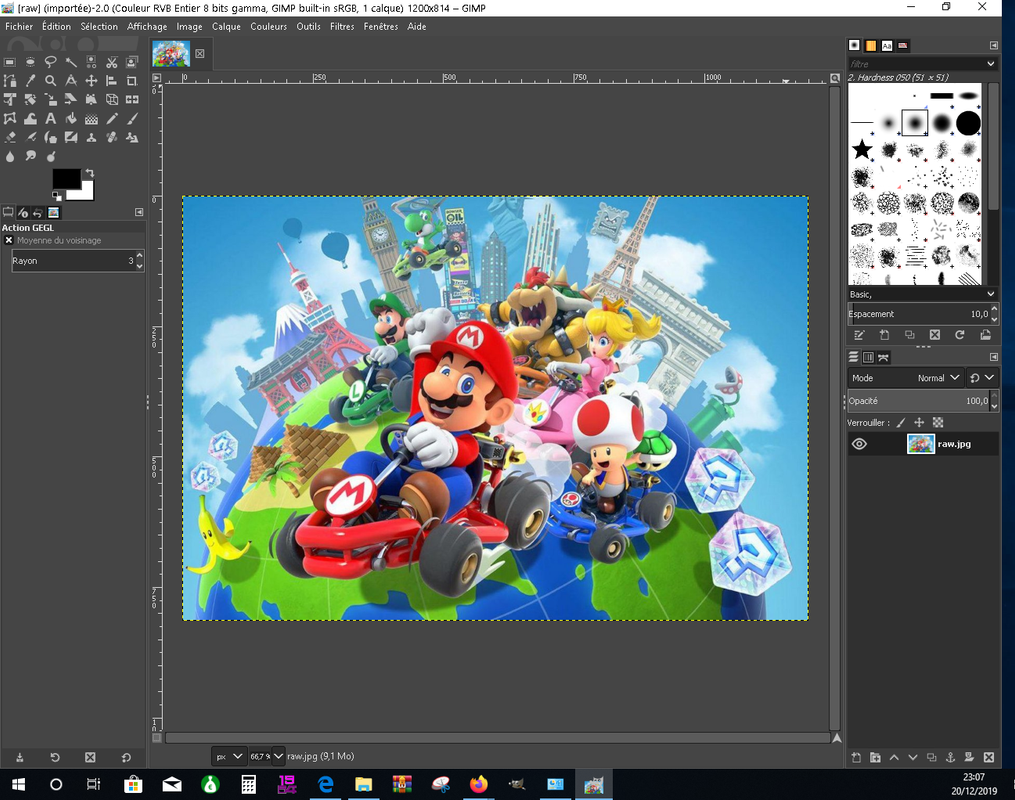Select the Clone stamp tool
1015x800 pixels.
point(91,137)
